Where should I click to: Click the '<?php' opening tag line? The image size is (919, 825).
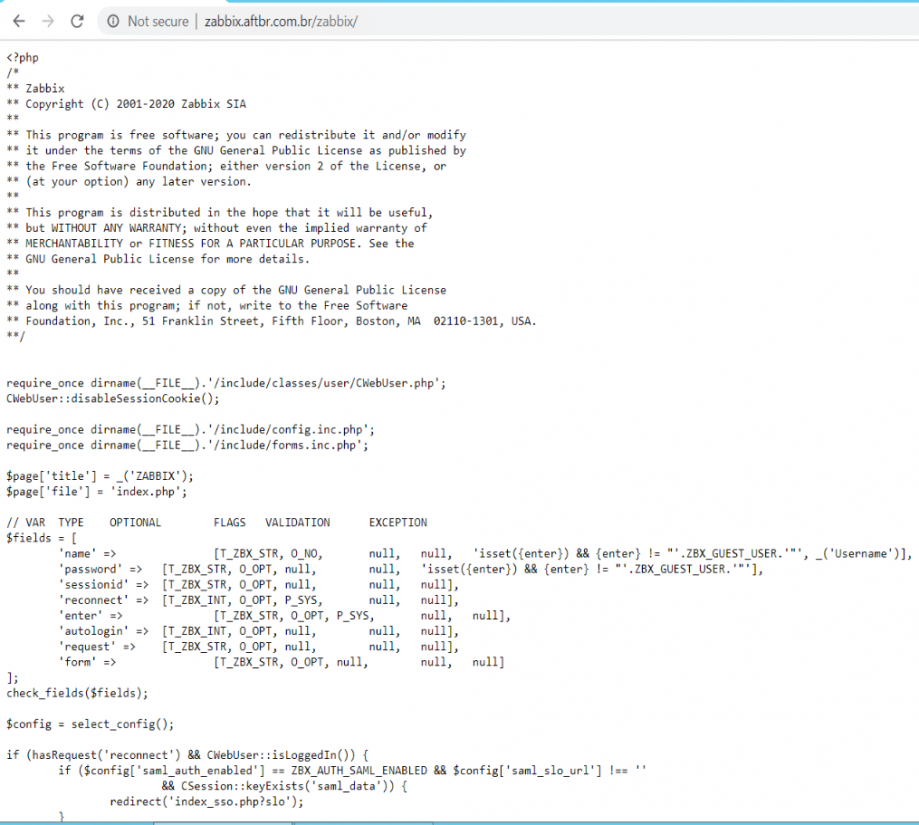[22, 57]
